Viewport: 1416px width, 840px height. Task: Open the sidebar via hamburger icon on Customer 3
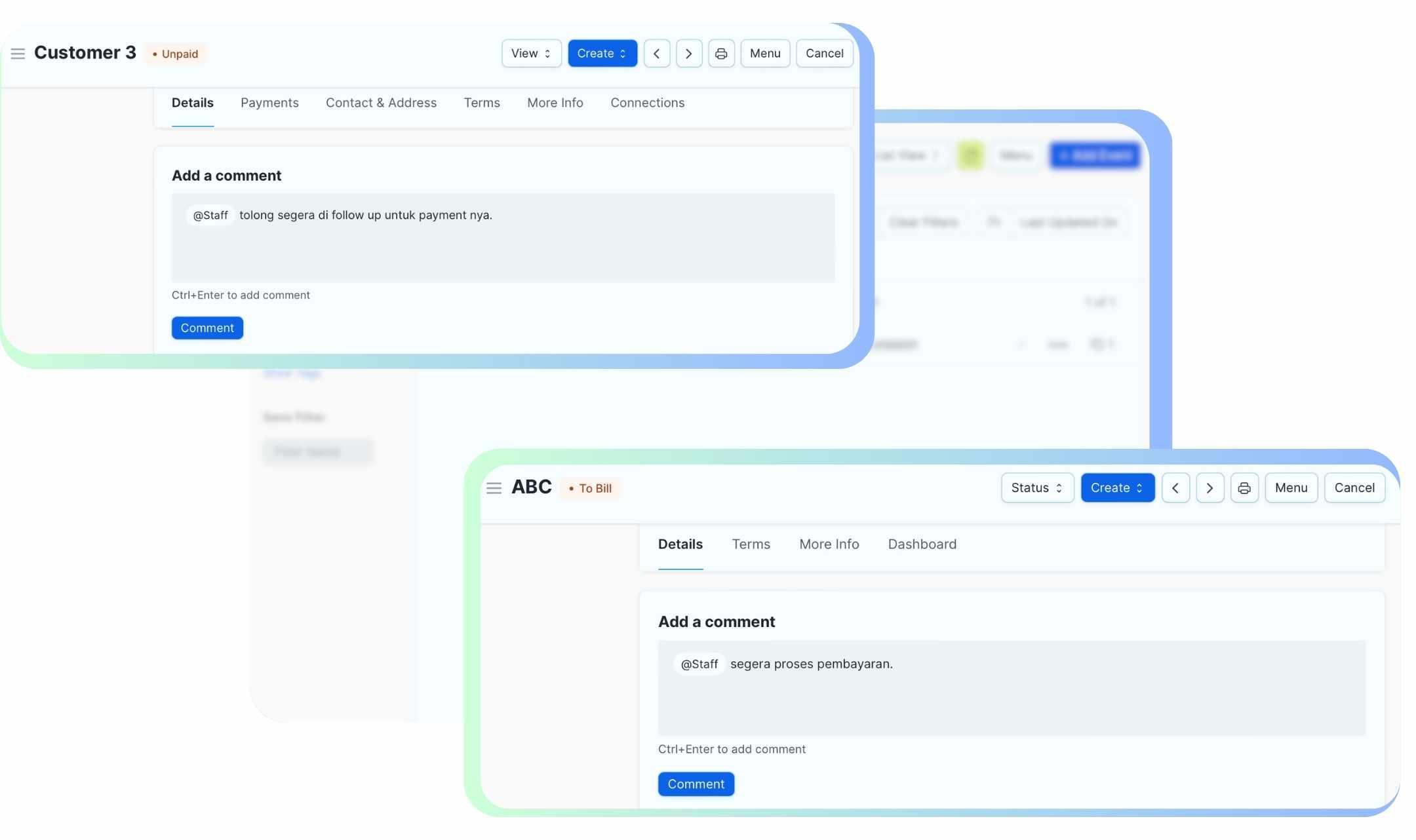coord(18,53)
